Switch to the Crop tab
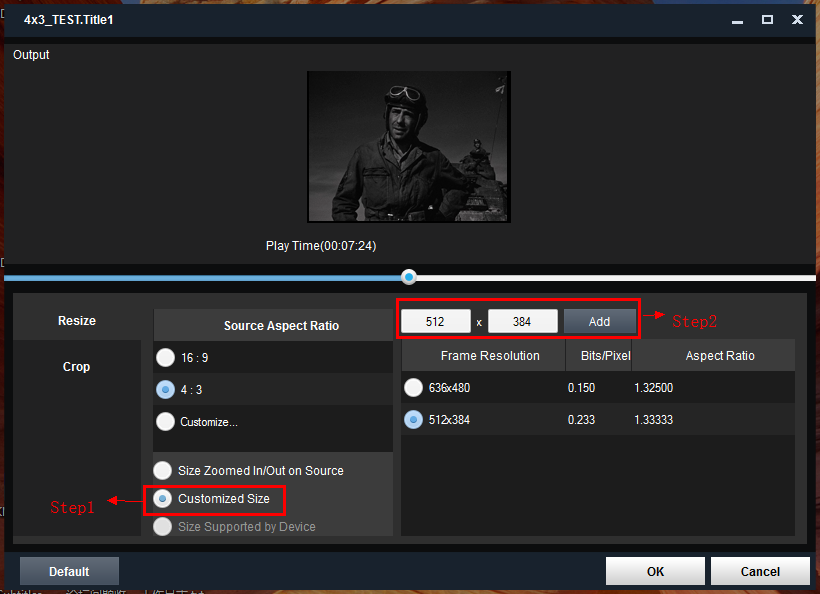This screenshot has height=594, width=820. tap(77, 367)
